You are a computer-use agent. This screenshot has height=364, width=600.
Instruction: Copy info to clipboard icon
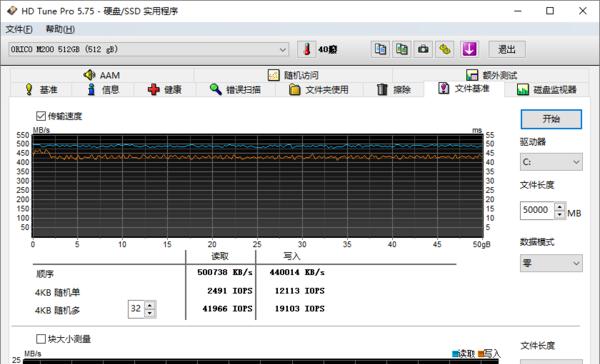[x=380, y=49]
